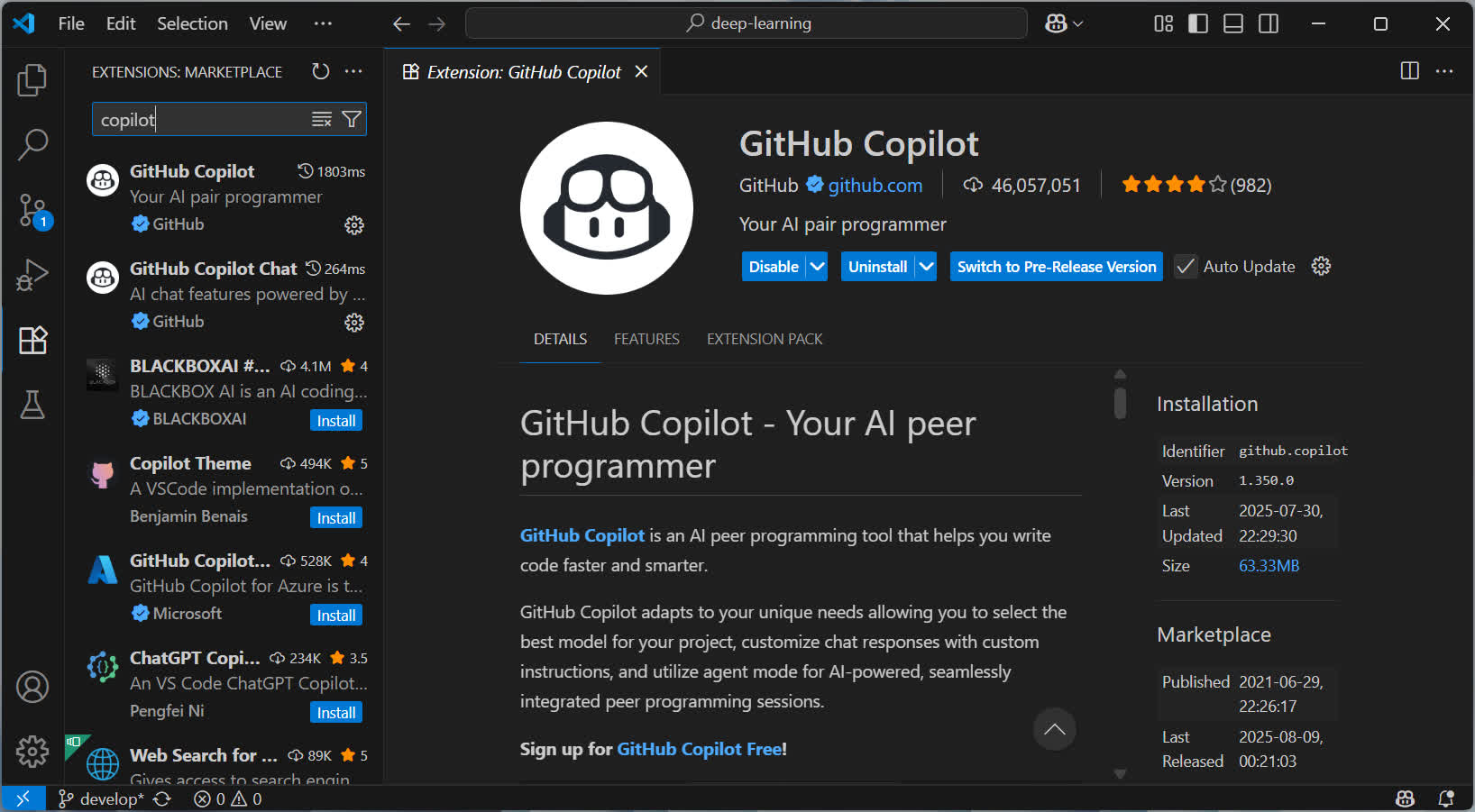Open problems indicator showing 0 errors

tap(228, 799)
